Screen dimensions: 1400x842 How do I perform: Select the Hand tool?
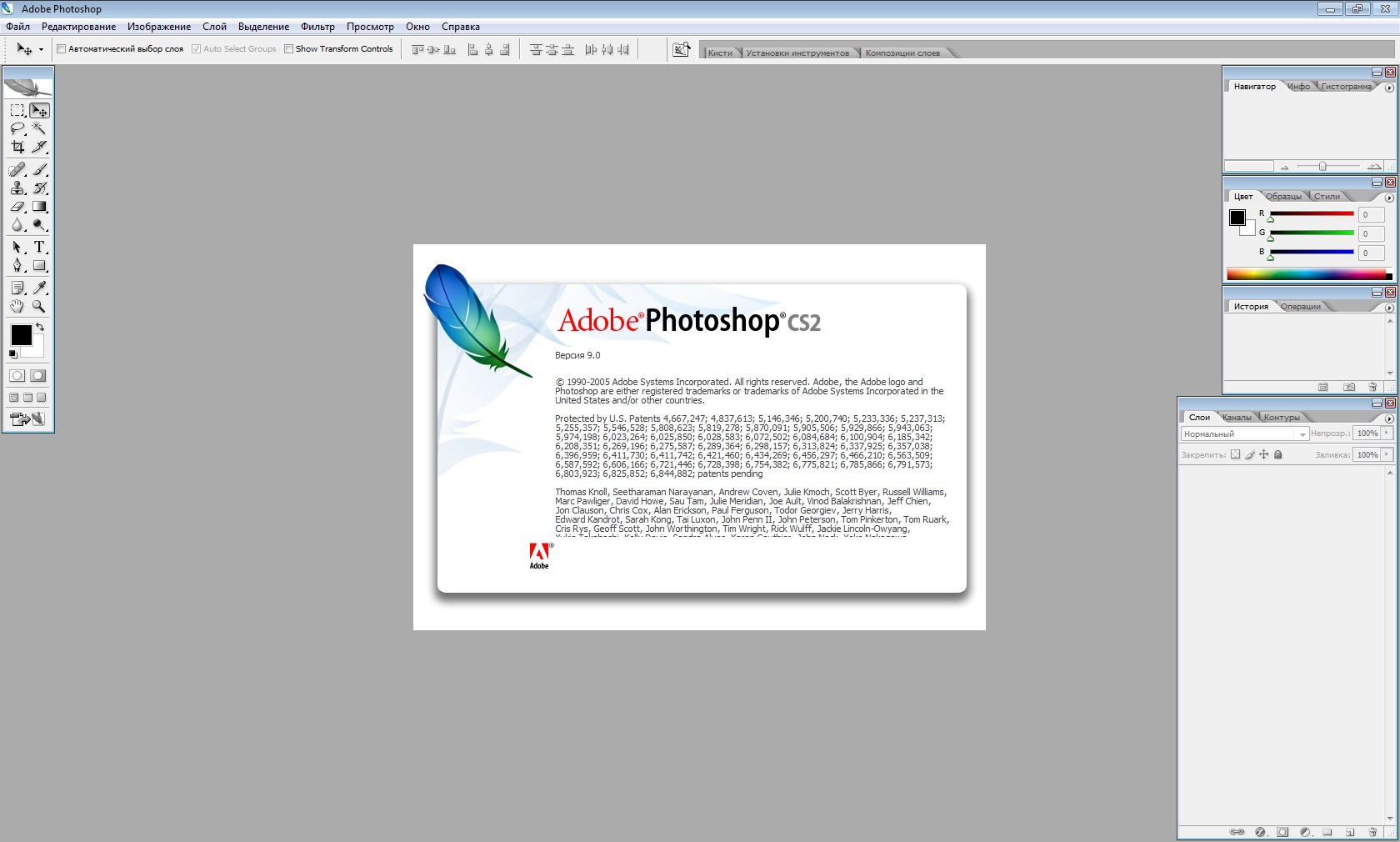coord(17,306)
